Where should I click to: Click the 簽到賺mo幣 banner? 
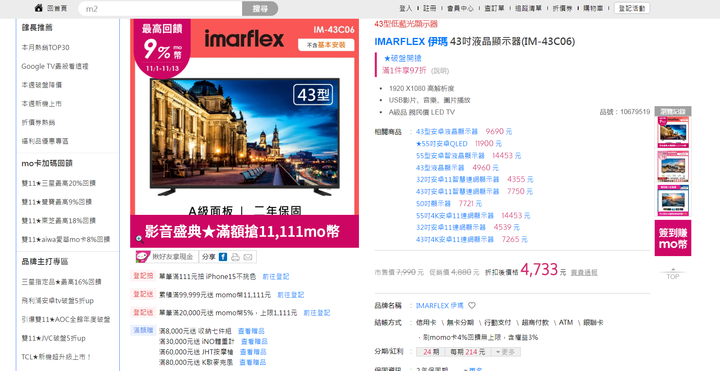click(x=673, y=238)
